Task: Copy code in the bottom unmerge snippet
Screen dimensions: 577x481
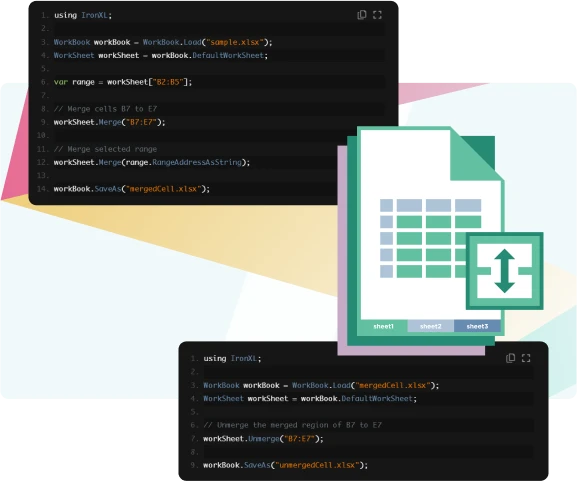Action: (510, 358)
